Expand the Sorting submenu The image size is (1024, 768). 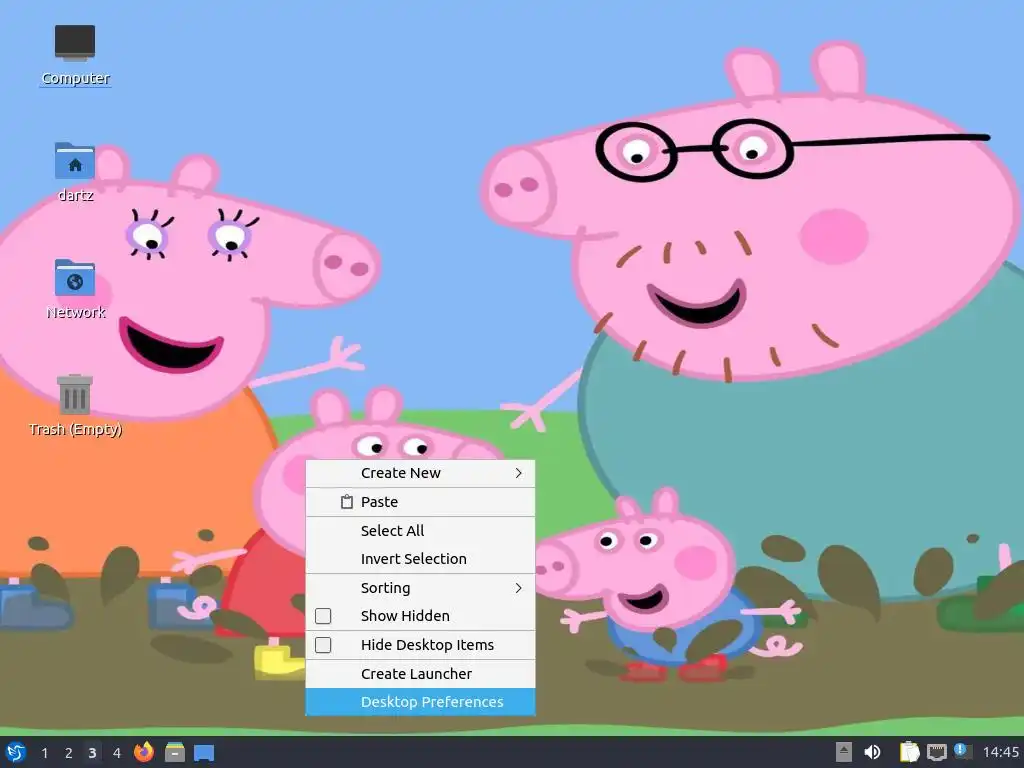pyautogui.click(x=421, y=588)
